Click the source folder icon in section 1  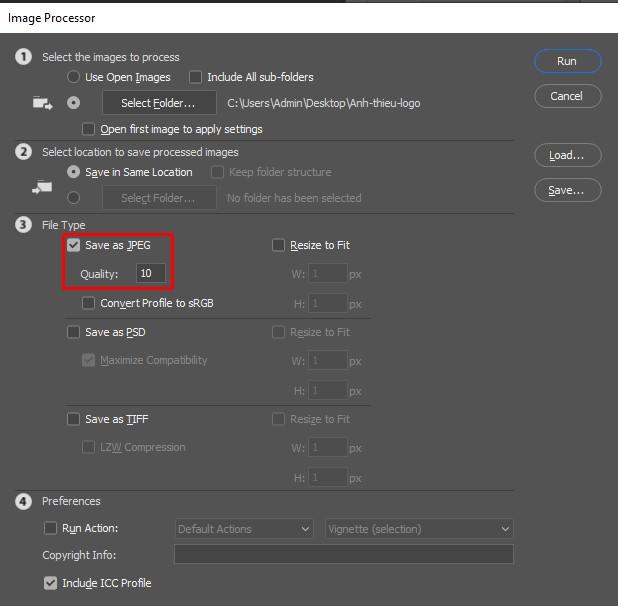point(42,102)
